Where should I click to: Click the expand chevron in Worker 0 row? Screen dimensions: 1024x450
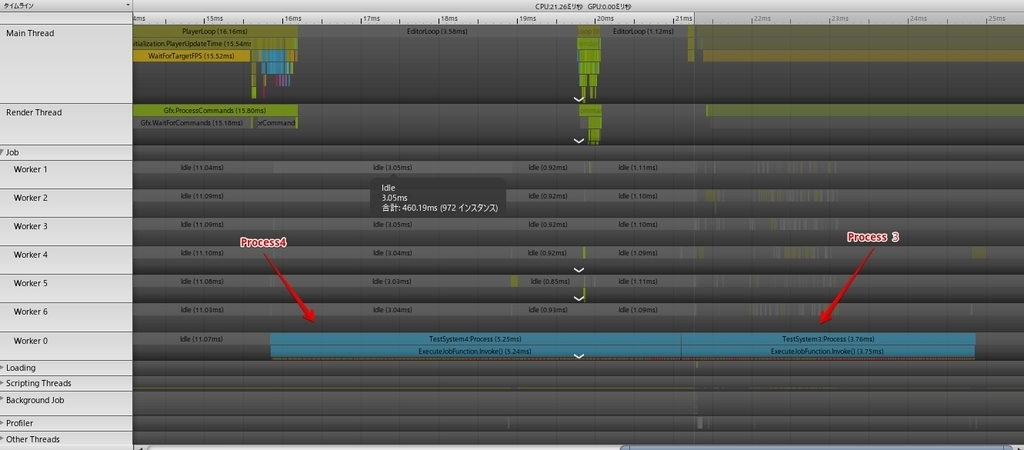coord(578,356)
